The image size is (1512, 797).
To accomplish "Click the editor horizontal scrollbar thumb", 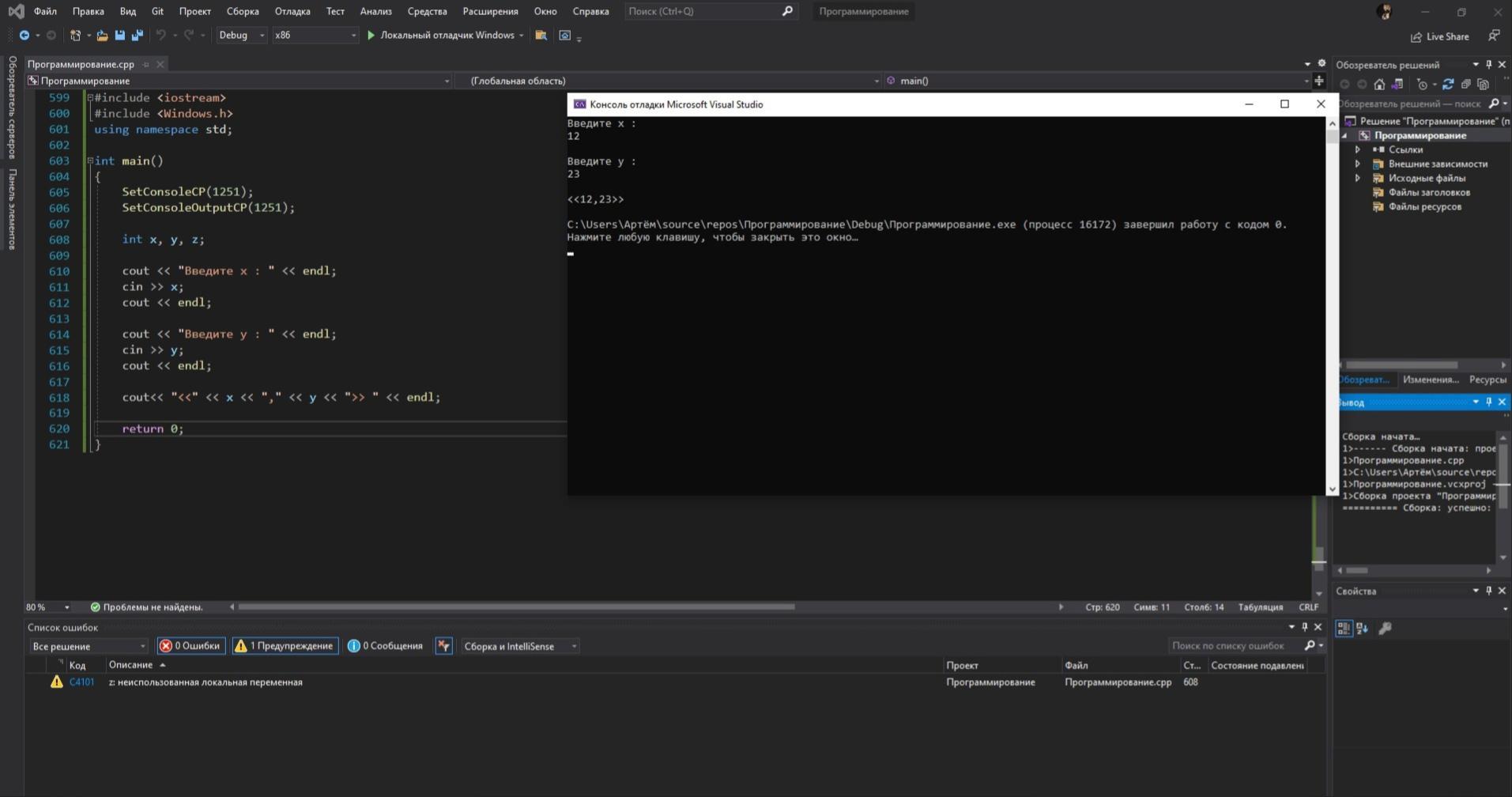I will click(x=515, y=607).
